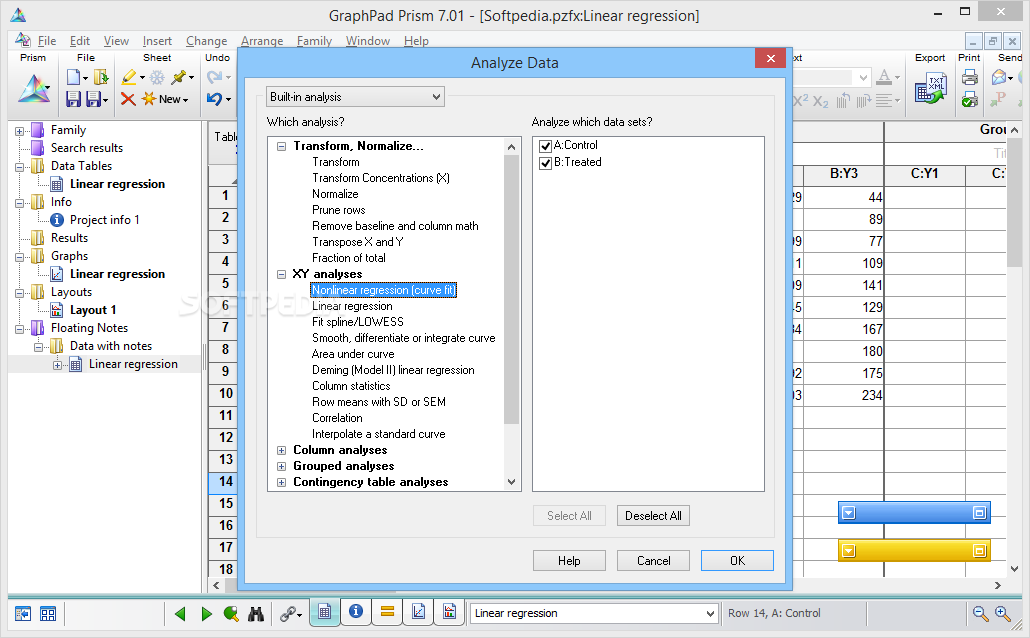The width and height of the screenshot is (1030, 638).
Task: Expand the Grouped analyses category
Action: pos(281,467)
